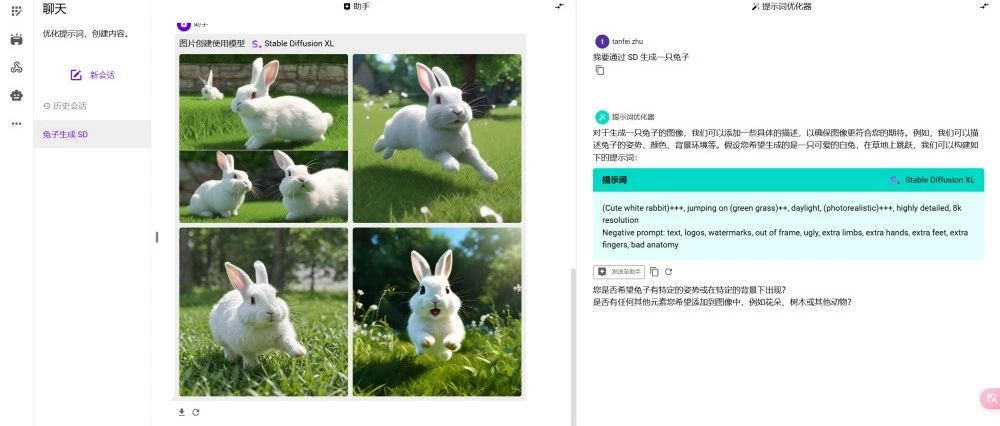Copy the user message 我要通过 SD 生成一只兔子

(x=599, y=70)
